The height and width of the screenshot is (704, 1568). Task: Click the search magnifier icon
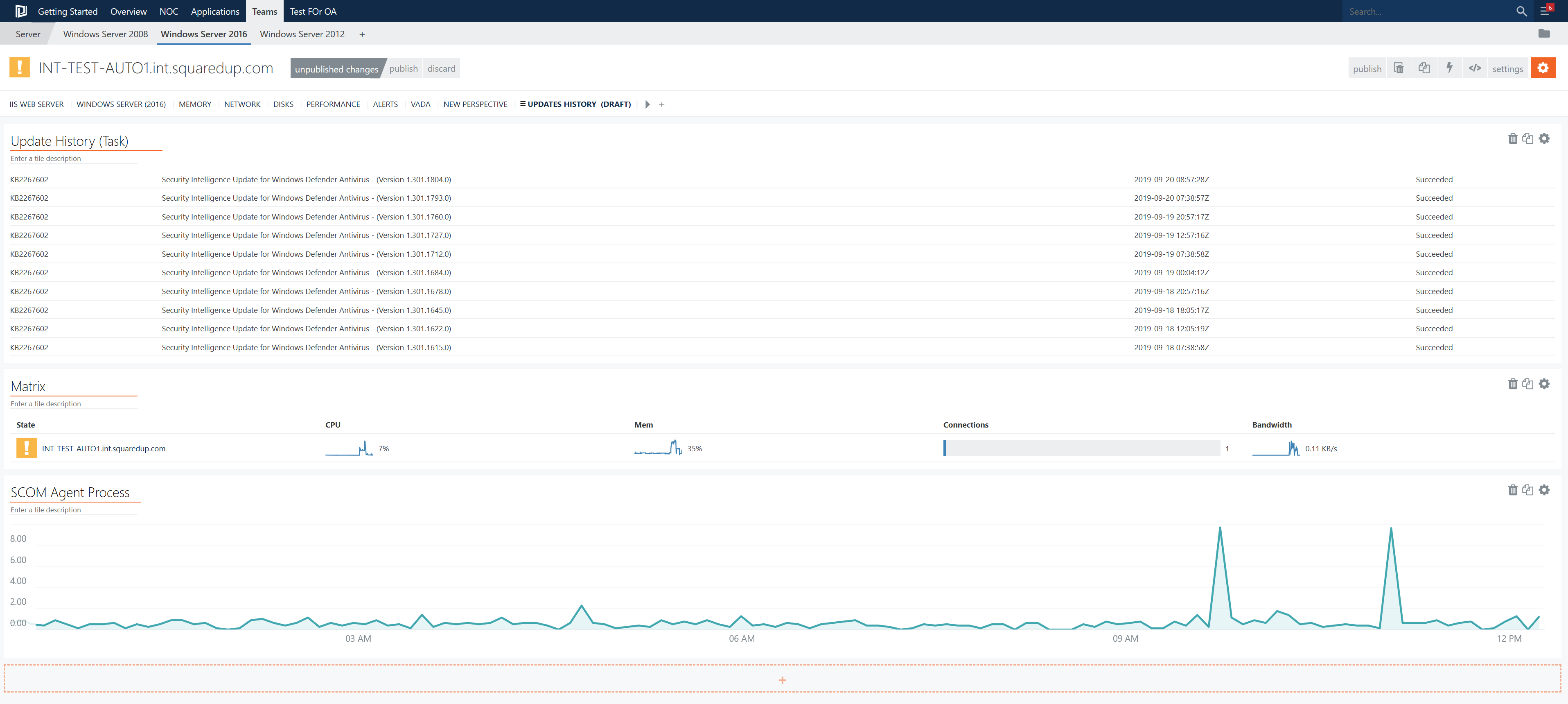click(x=1521, y=11)
